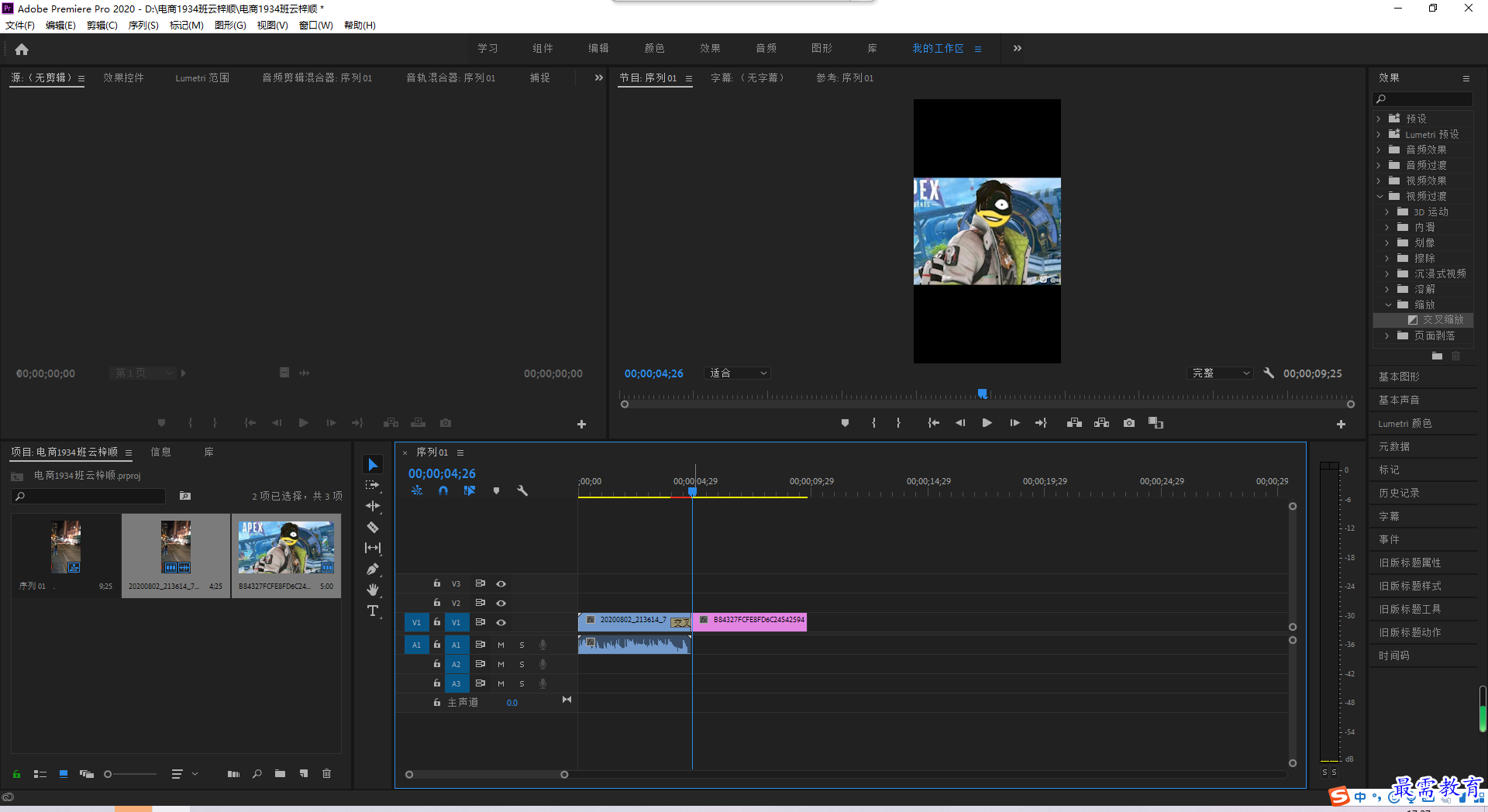
Task: Click the timeline horizontal zoom scrollbar
Action: (487, 775)
